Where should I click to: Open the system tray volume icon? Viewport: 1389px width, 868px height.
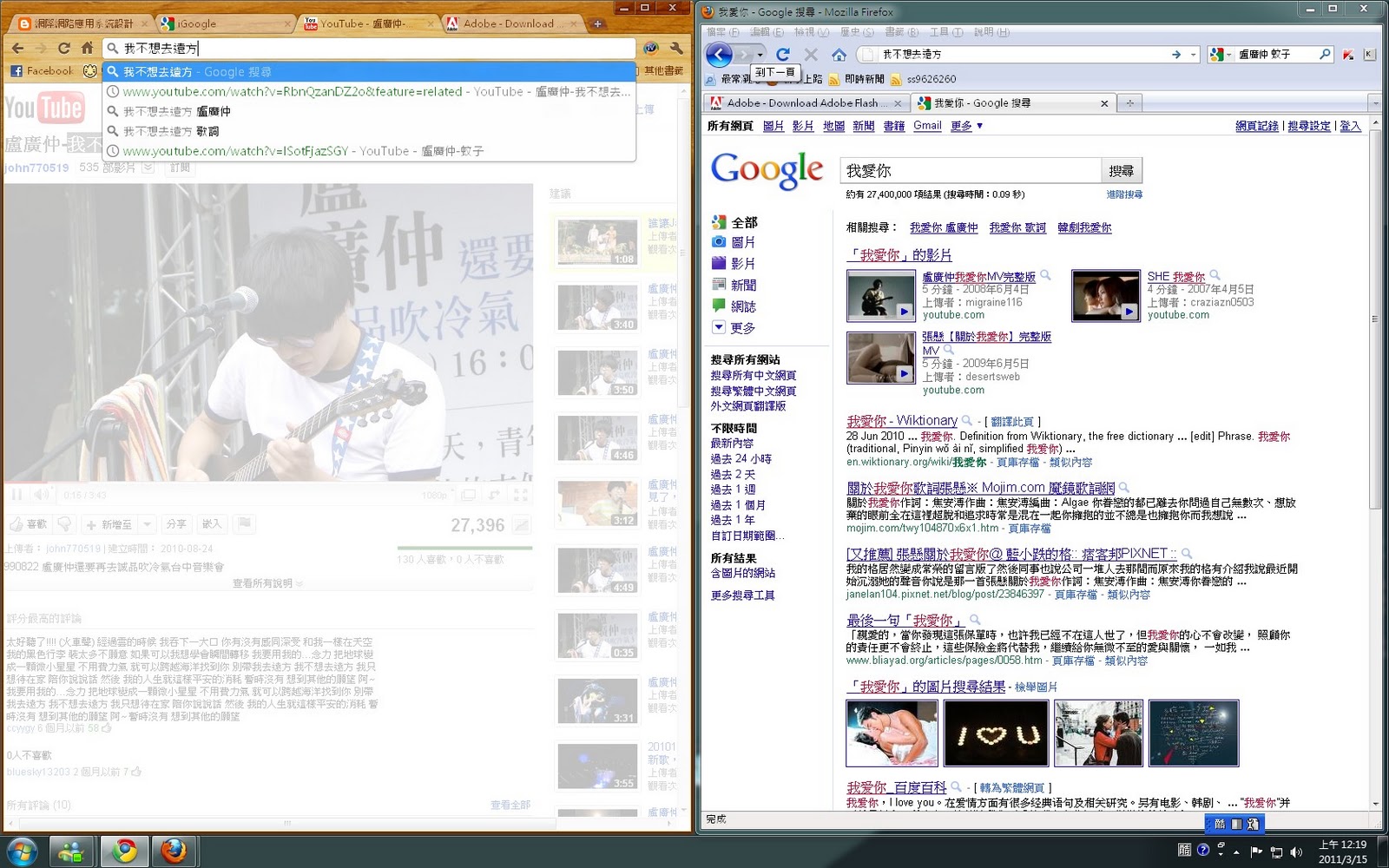1296,852
